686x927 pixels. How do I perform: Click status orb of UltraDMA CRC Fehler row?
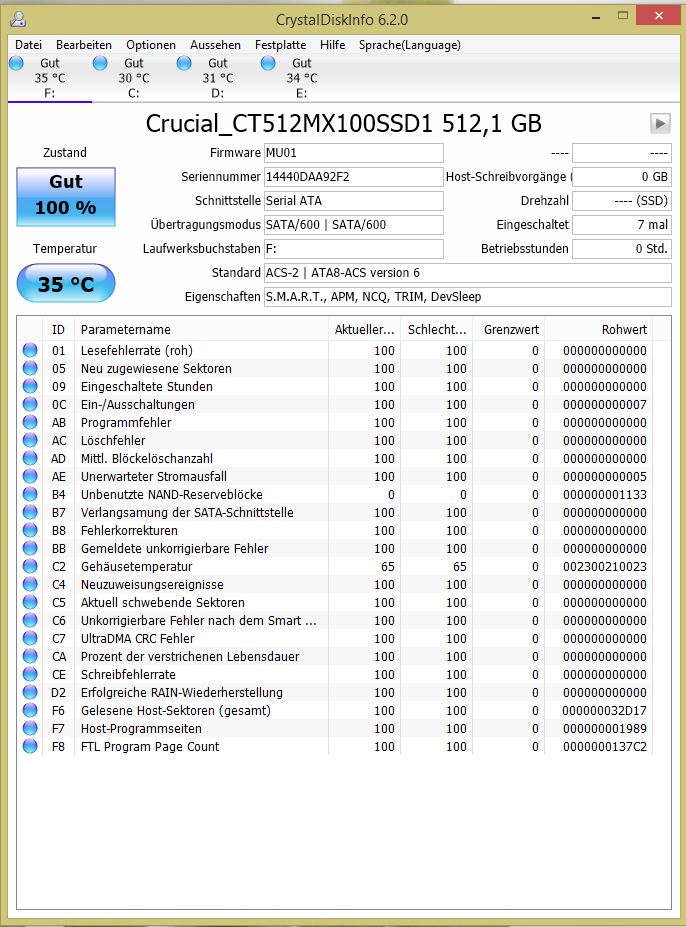[x=30, y=638]
